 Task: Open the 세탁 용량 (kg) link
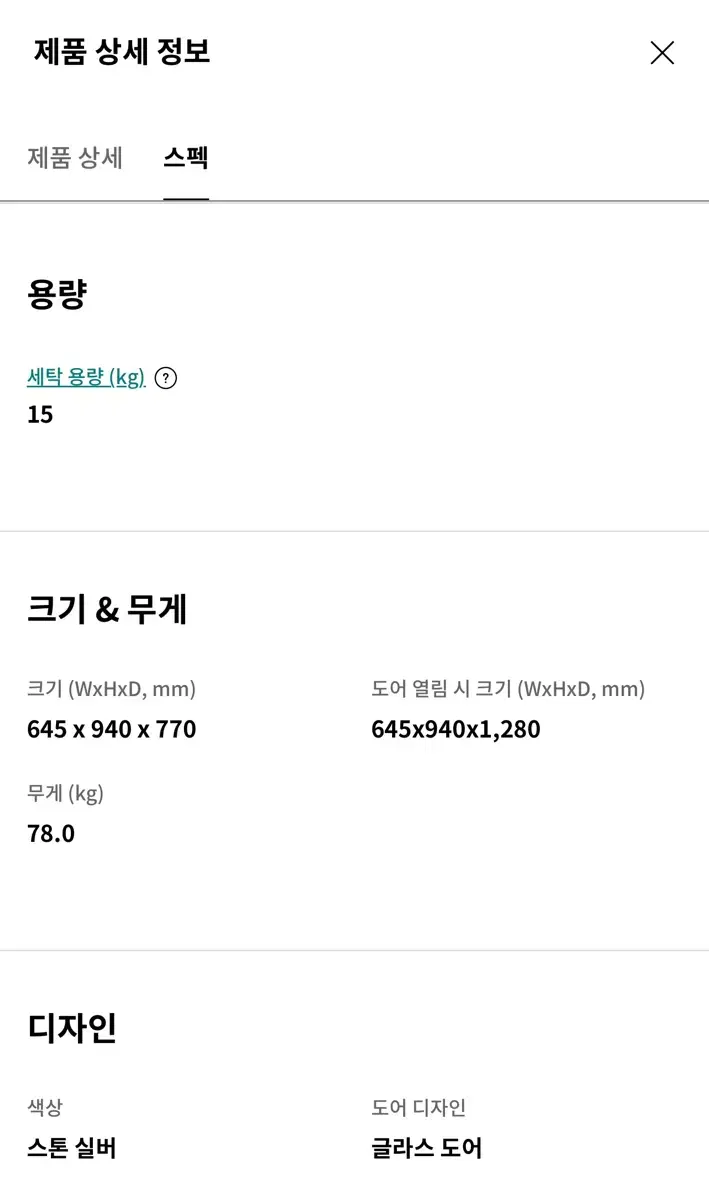click(86, 378)
